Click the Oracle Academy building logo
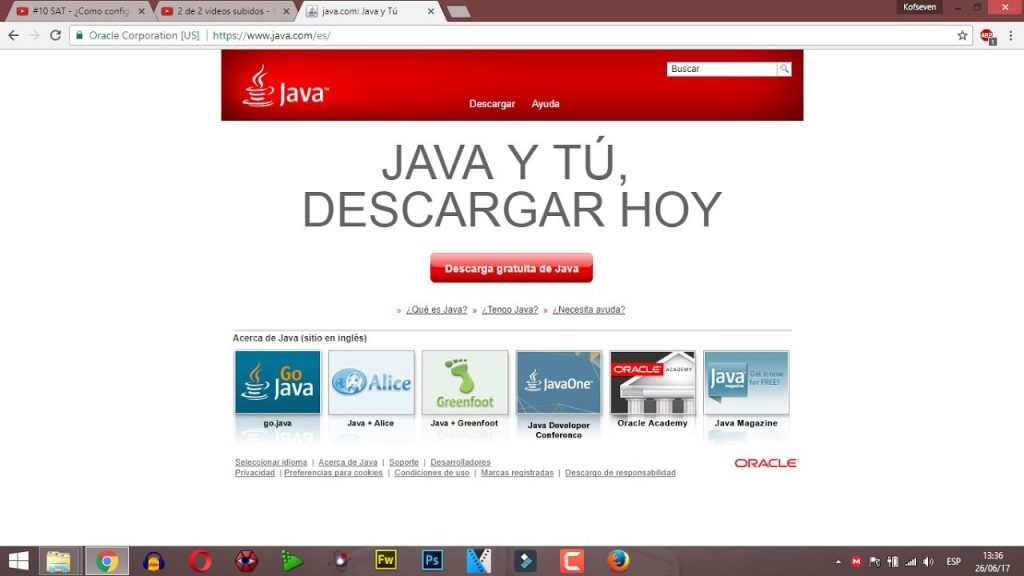The image size is (1024, 576). [x=652, y=382]
